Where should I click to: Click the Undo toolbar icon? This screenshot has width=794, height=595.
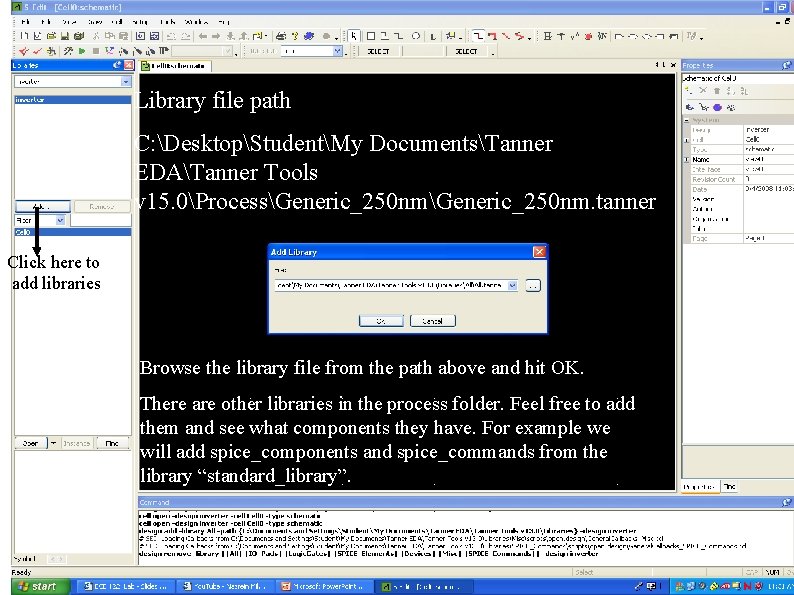click(x=171, y=36)
